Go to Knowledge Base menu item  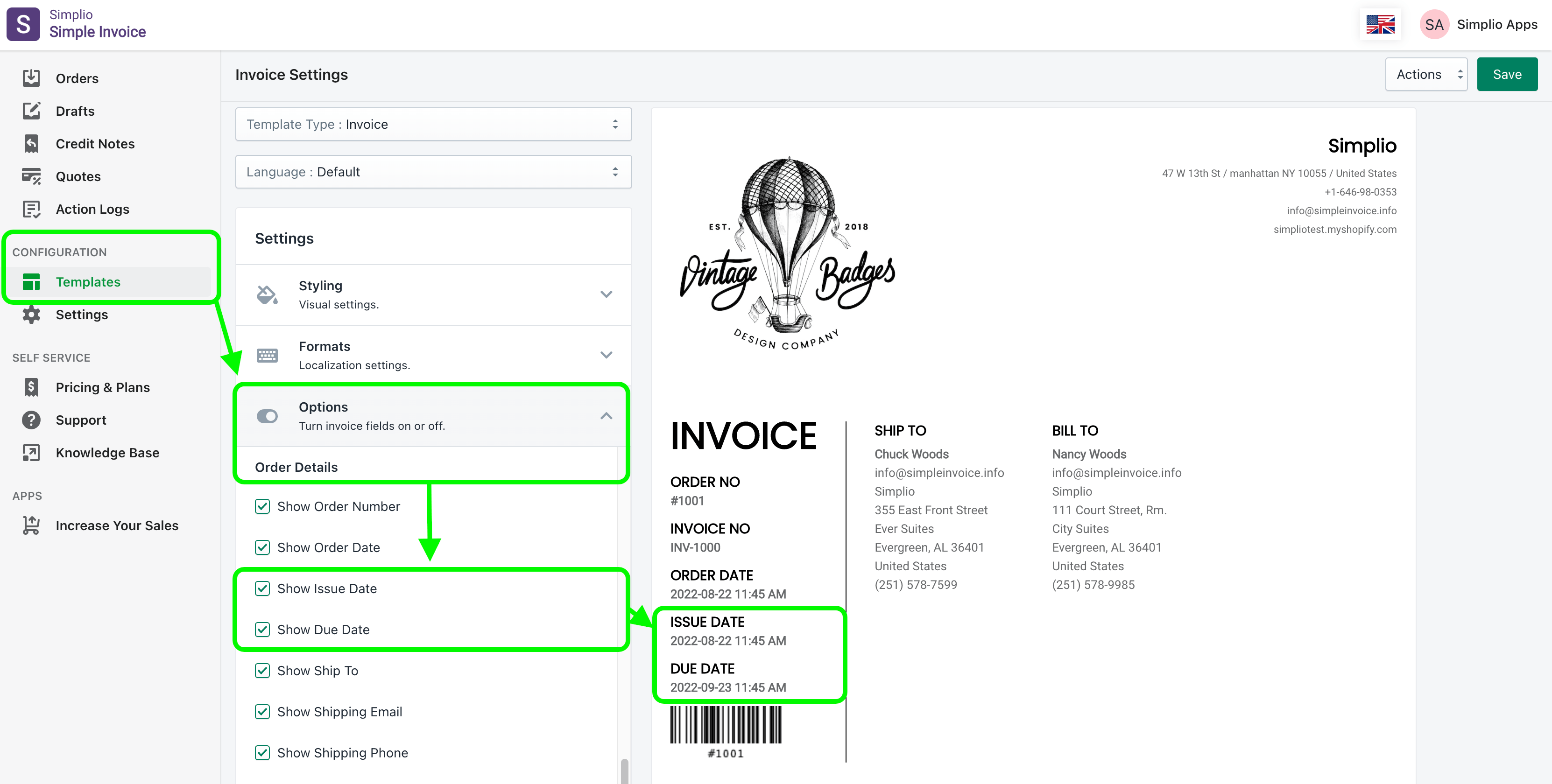point(107,453)
